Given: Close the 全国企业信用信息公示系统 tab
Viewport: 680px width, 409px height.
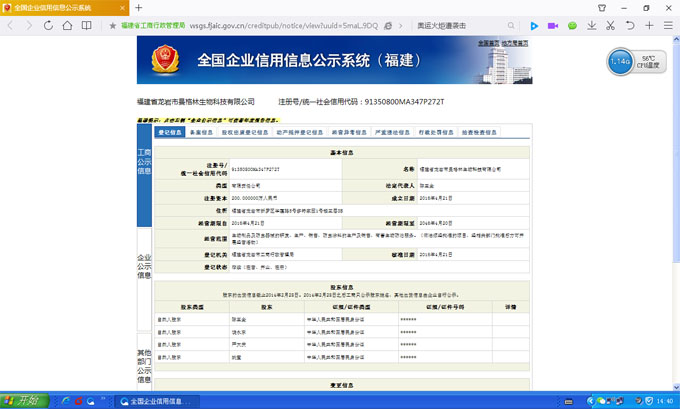Looking at the screenshot, I should 122,8.
